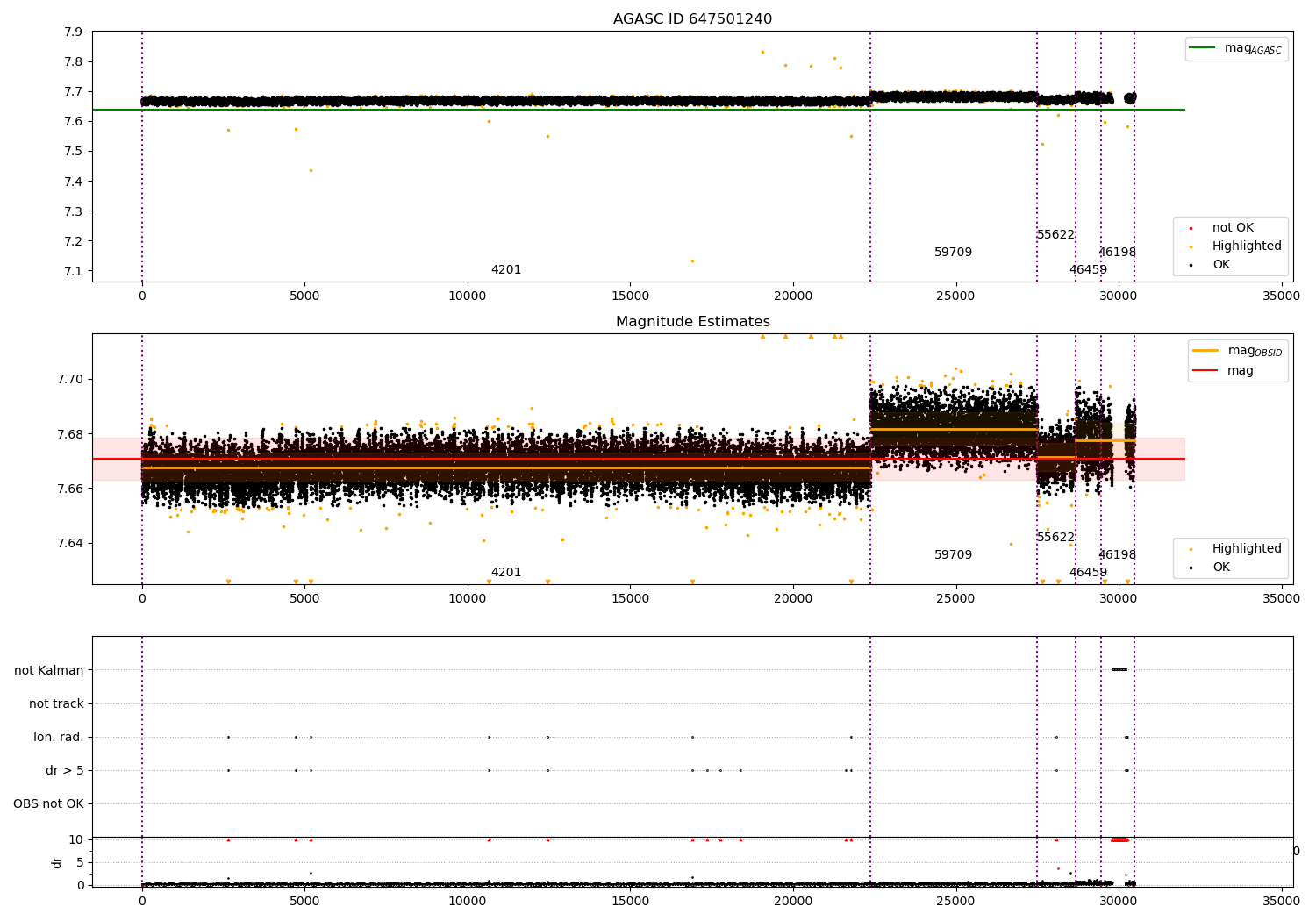Image resolution: width=1316 pixels, height=921 pixels.
Task: Click the 20000 x-axis tick under the bottom plot
Action: coord(793,901)
